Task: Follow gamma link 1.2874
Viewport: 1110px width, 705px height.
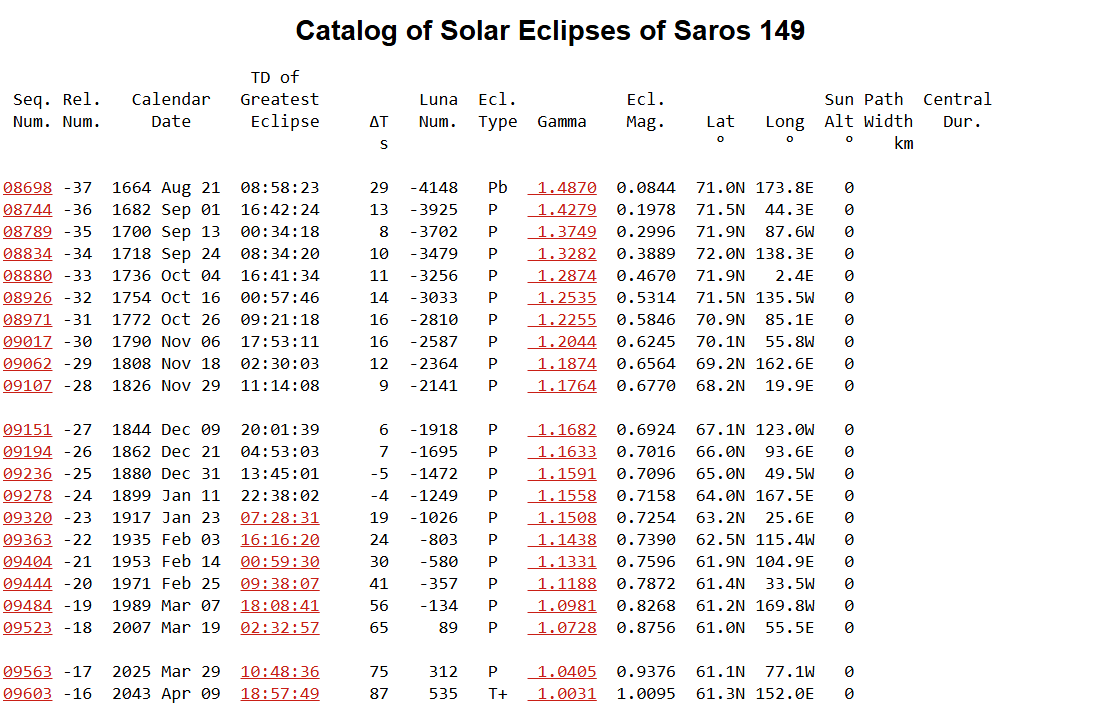Action: [562, 275]
